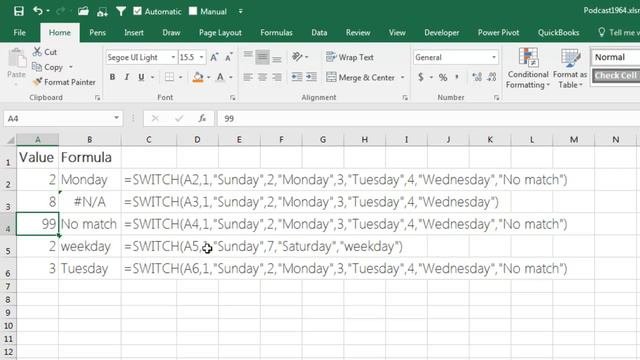Go to the Formulas tab
Image resolution: width=640 pixels, height=360 pixels.
coord(276,33)
